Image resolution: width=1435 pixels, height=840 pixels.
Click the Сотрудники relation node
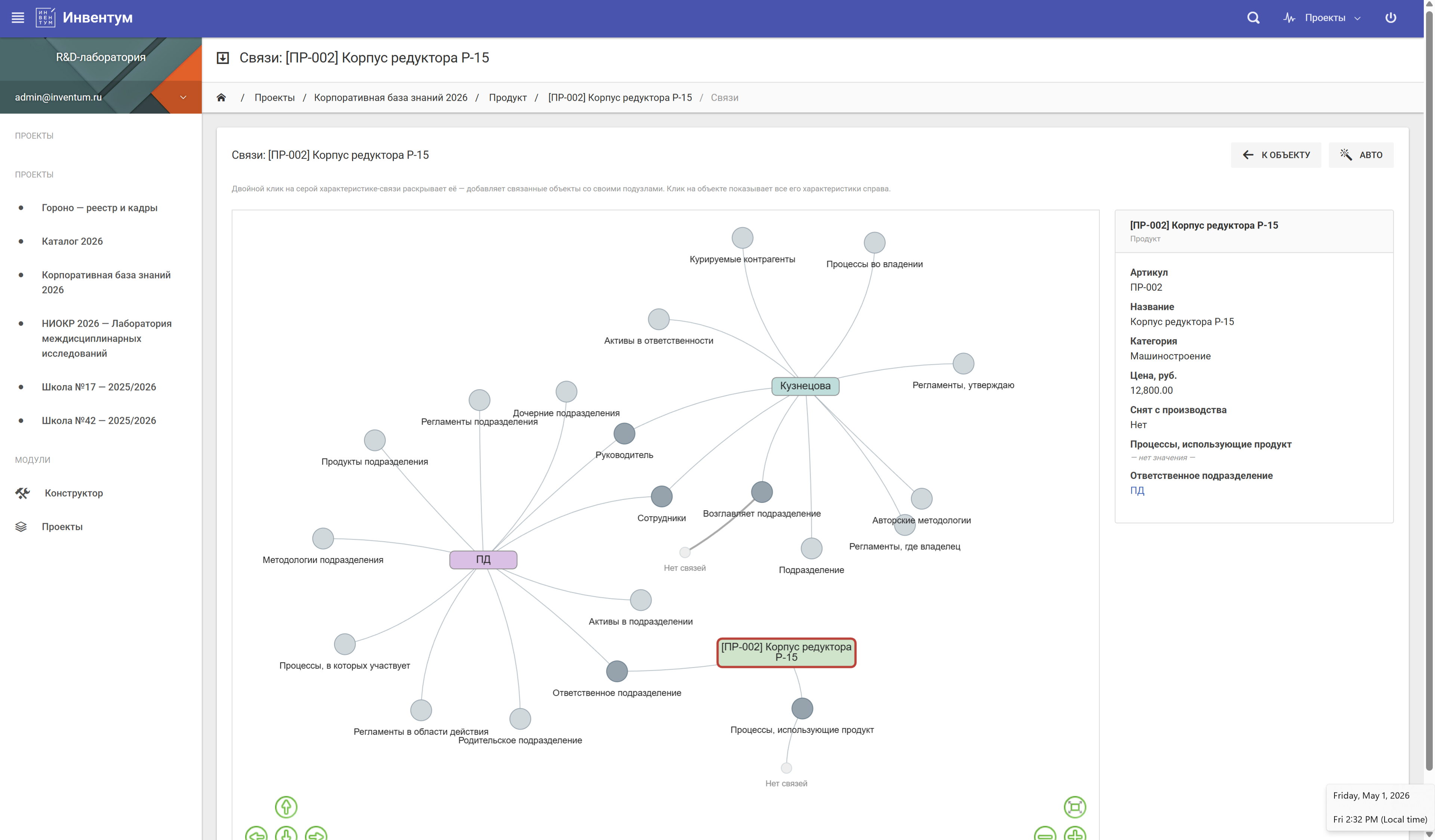(x=661, y=496)
